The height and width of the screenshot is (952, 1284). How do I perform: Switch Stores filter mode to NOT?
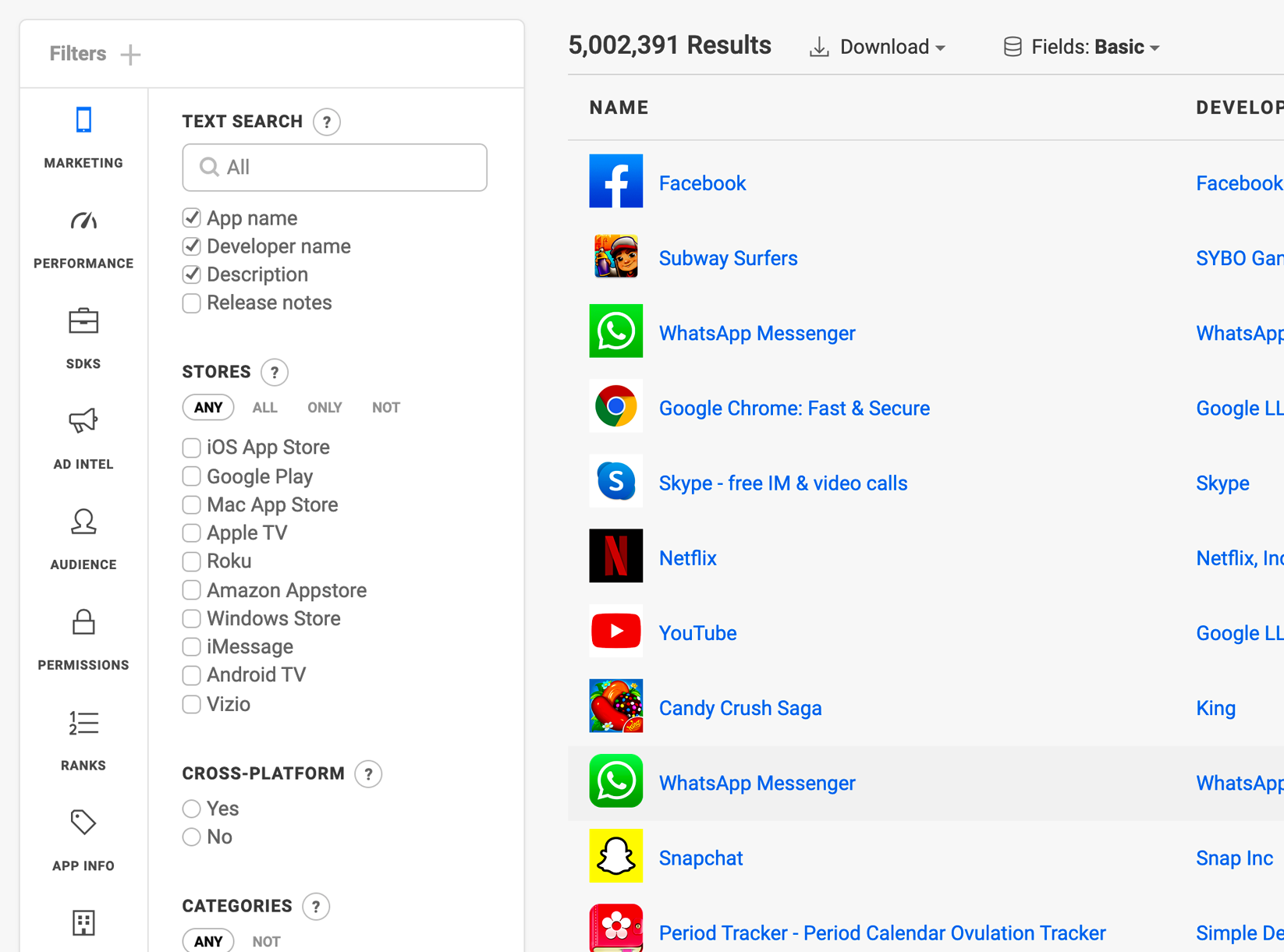point(385,408)
